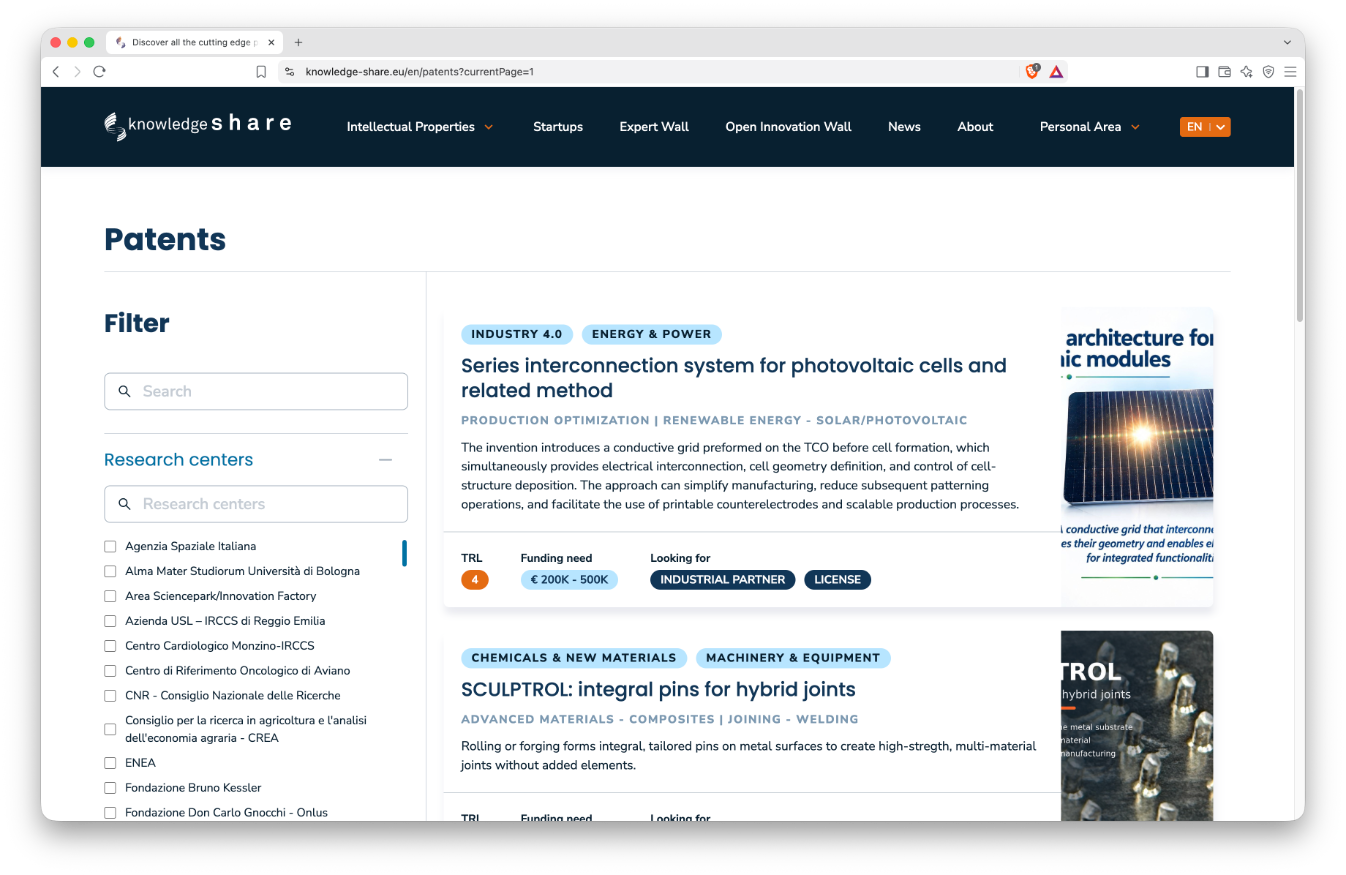Click the magnifier icon in Filter search box
This screenshot has width=1346, height=875.
[x=125, y=392]
